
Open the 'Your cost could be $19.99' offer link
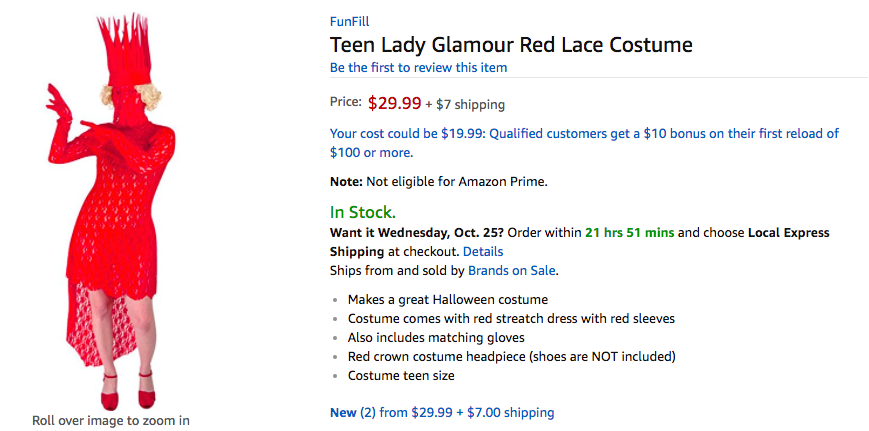point(584,143)
